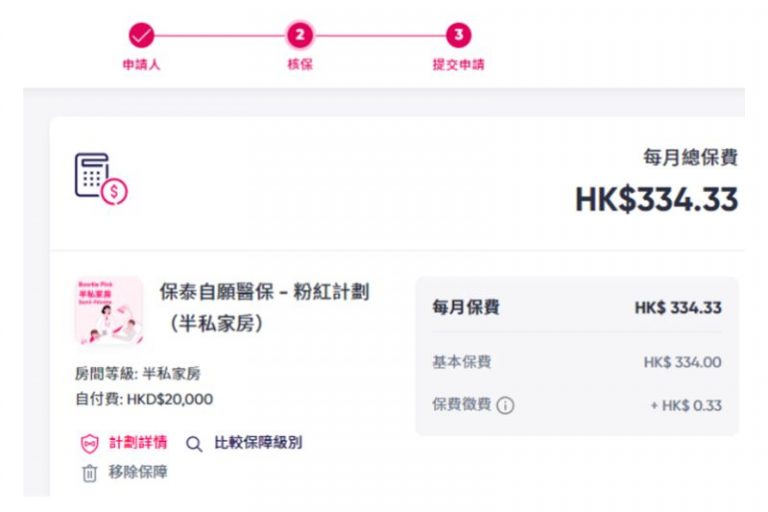Click the 自付費 HKD$20,000 text

tap(144, 399)
